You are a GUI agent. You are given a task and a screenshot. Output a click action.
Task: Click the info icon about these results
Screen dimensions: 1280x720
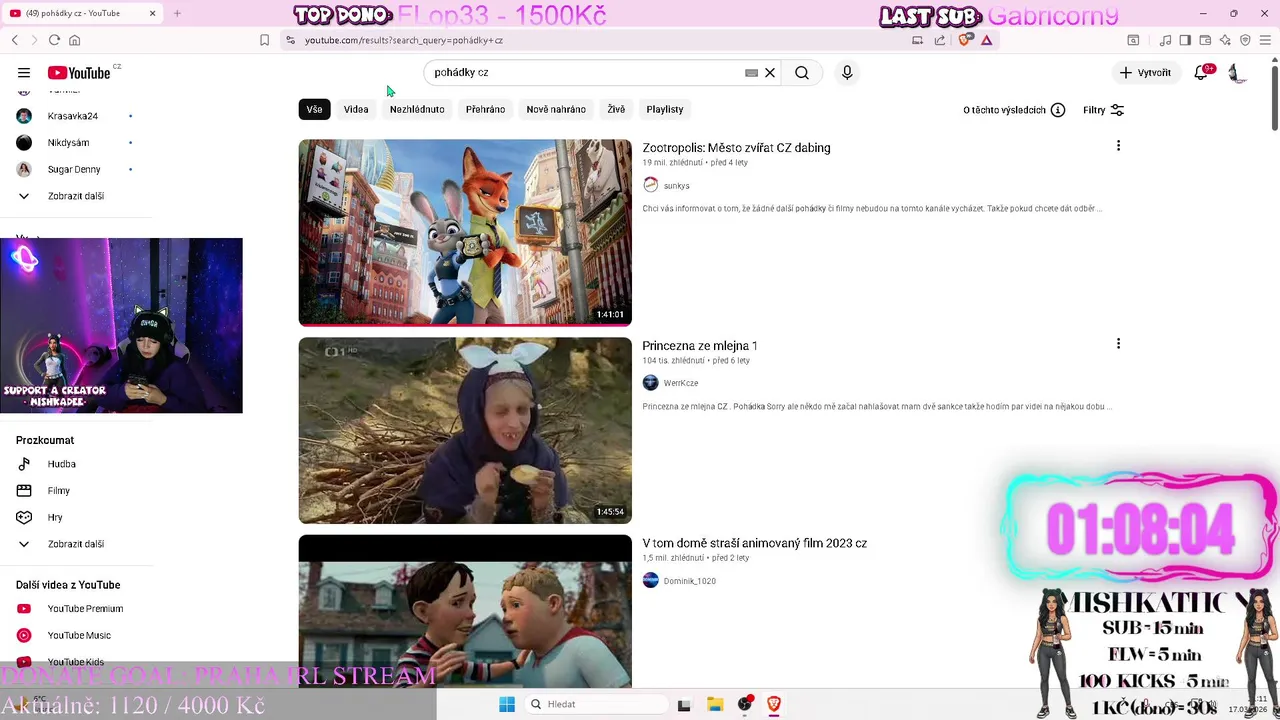[x=1058, y=110]
